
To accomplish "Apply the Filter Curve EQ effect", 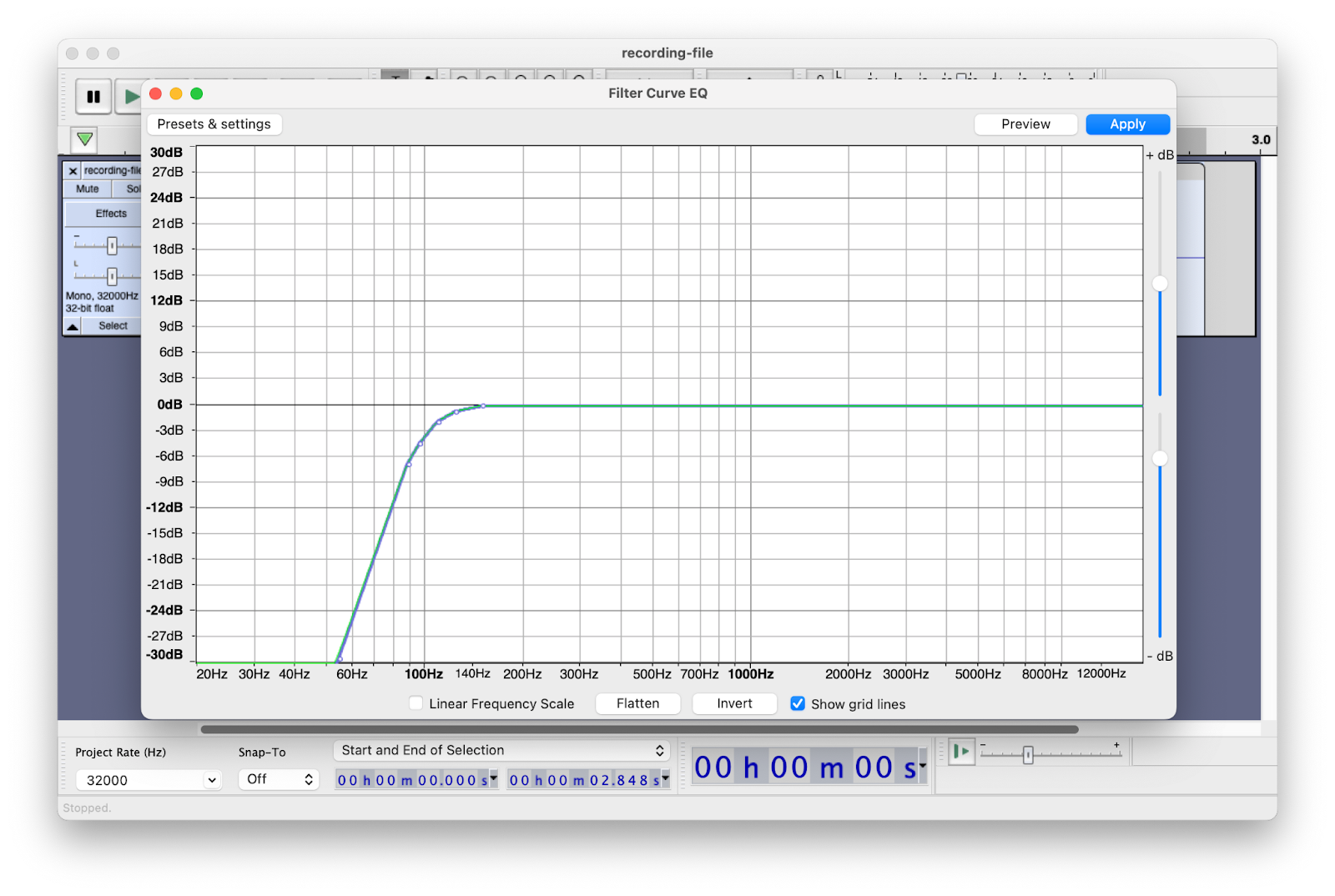I will click(1127, 124).
